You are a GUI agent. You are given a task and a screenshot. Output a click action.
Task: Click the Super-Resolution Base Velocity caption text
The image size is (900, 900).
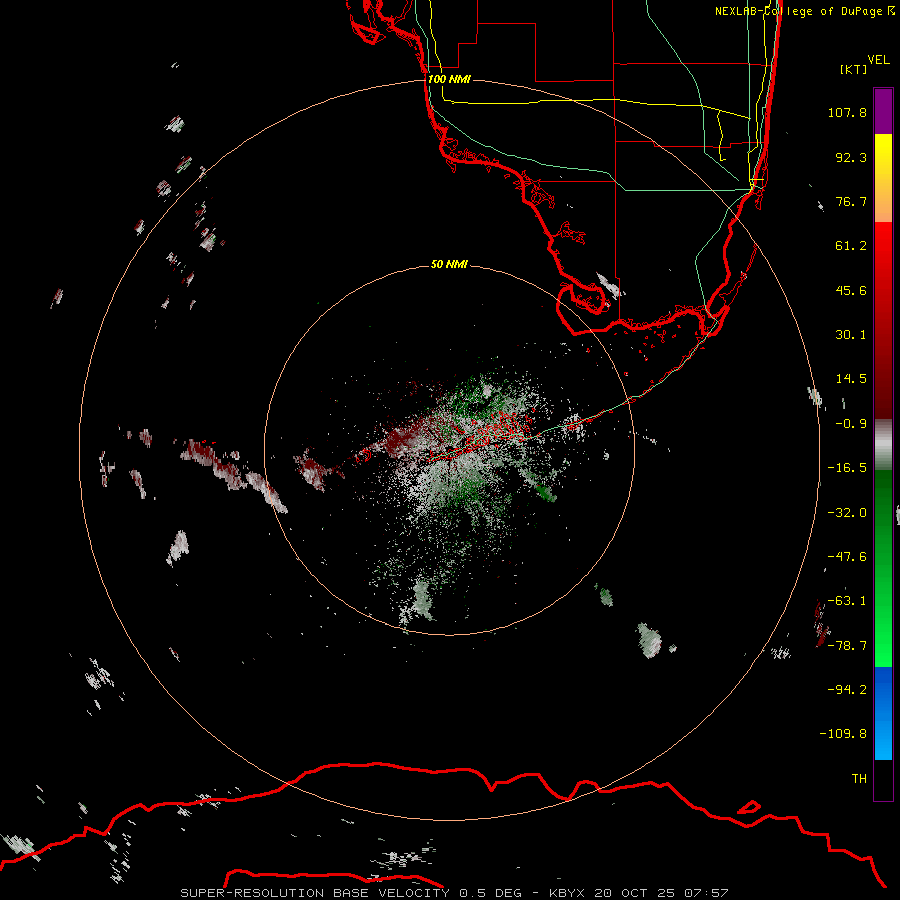(x=315, y=893)
